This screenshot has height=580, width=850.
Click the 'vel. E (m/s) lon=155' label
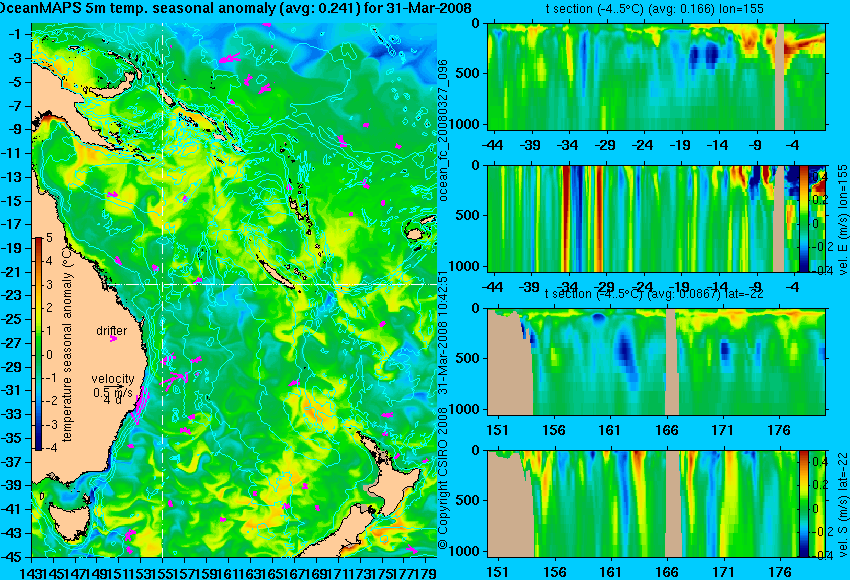pyautogui.click(x=842, y=220)
